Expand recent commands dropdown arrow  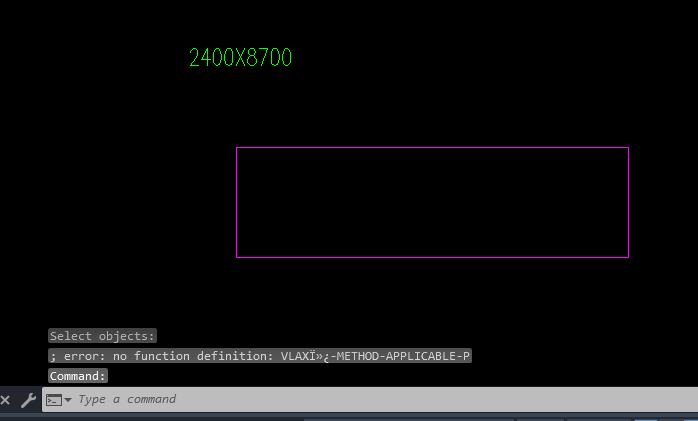[x=68, y=400]
